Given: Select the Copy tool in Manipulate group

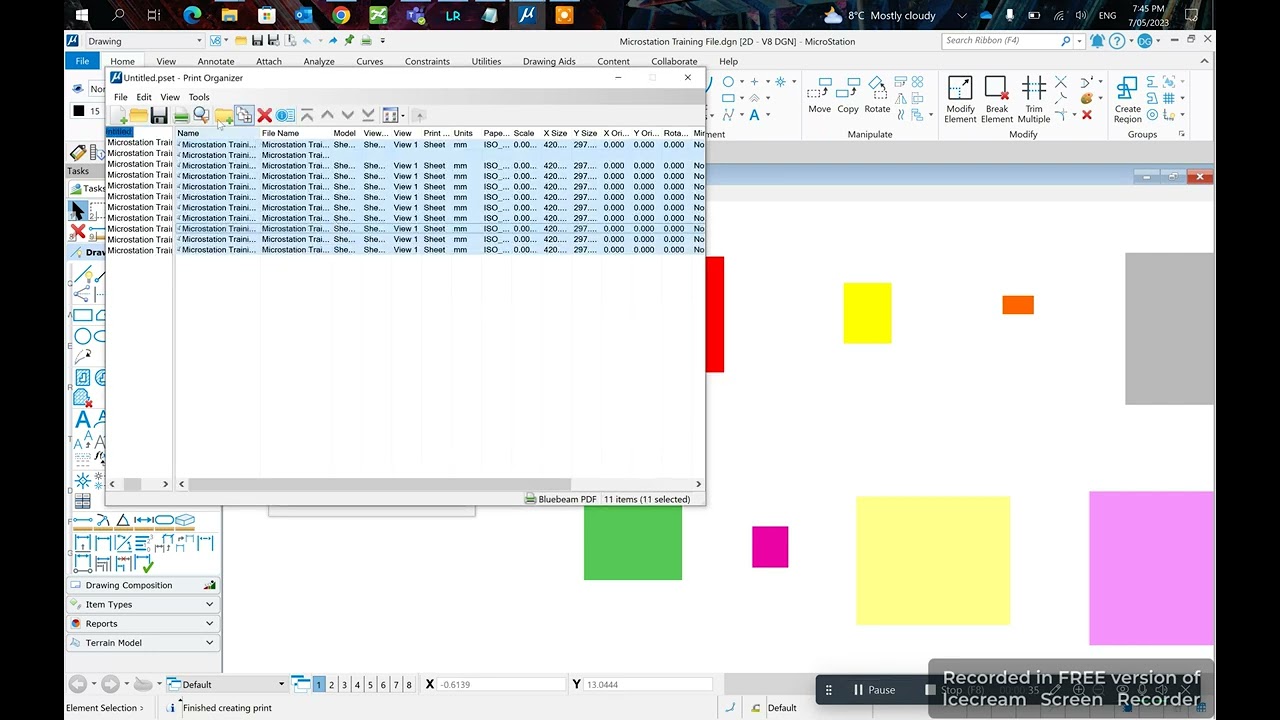Looking at the screenshot, I should pyautogui.click(x=848, y=96).
